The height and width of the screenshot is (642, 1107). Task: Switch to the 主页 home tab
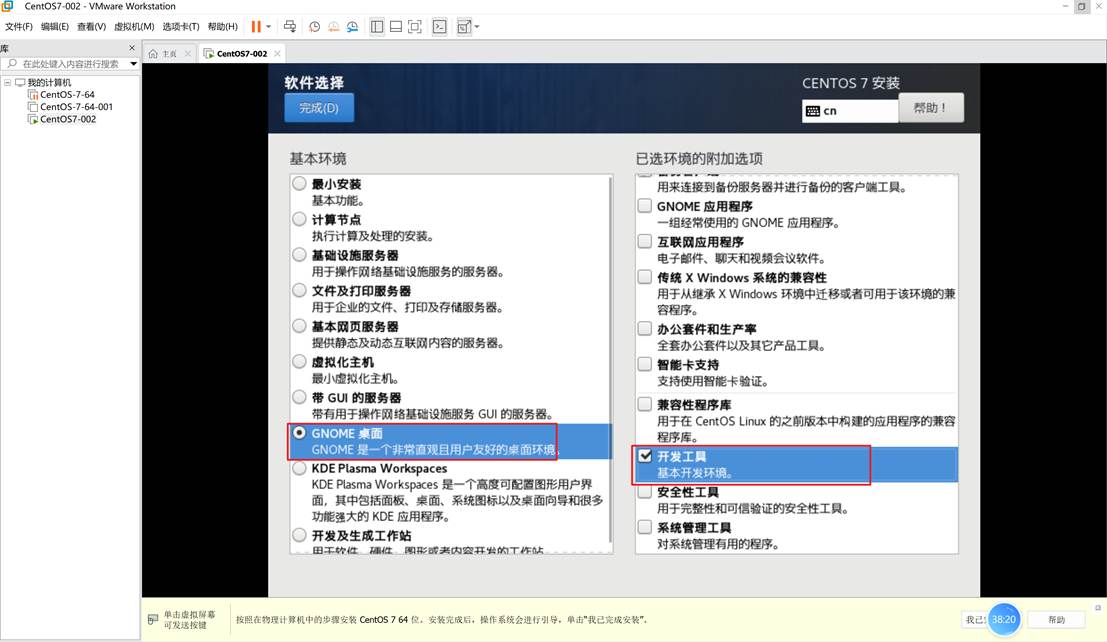tap(169, 54)
